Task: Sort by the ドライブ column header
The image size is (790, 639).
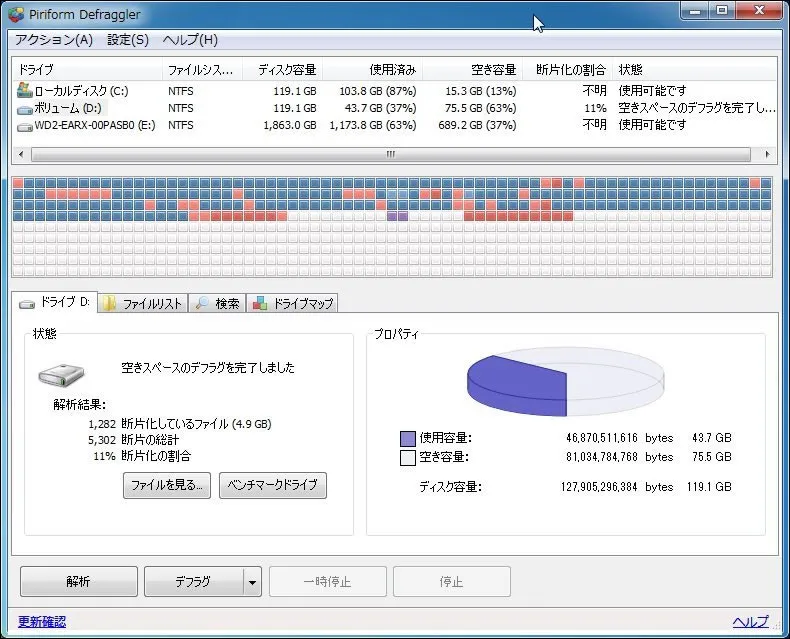Action: click(x=87, y=70)
